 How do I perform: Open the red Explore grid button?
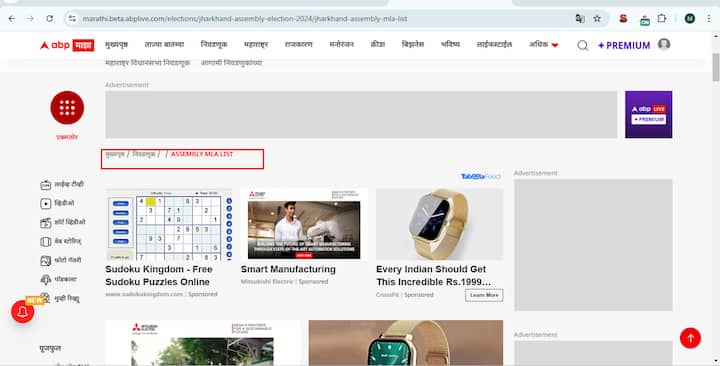(x=67, y=107)
